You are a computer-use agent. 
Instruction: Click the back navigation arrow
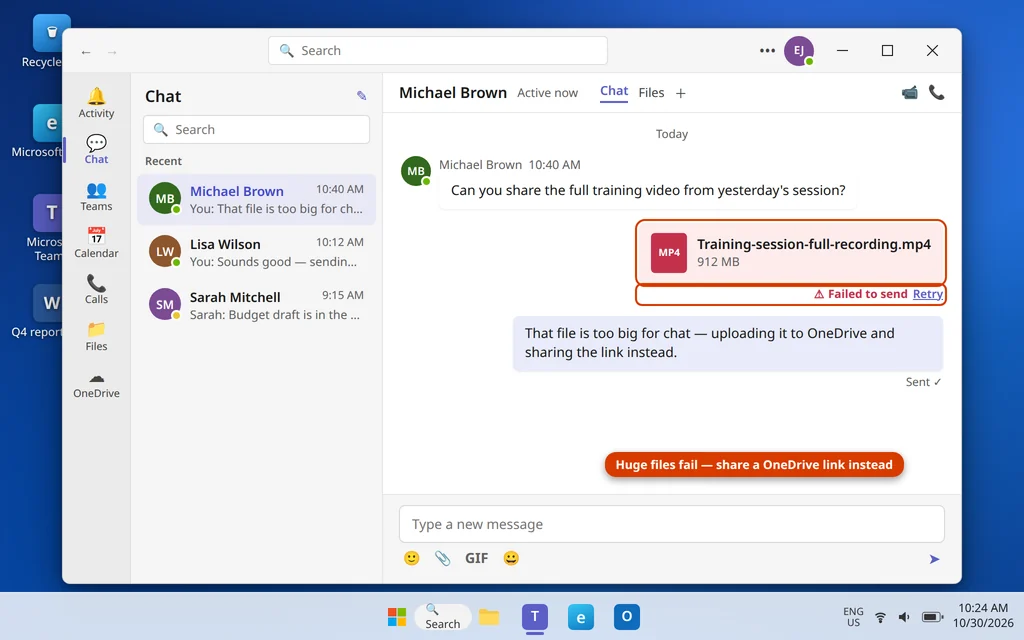(x=86, y=52)
